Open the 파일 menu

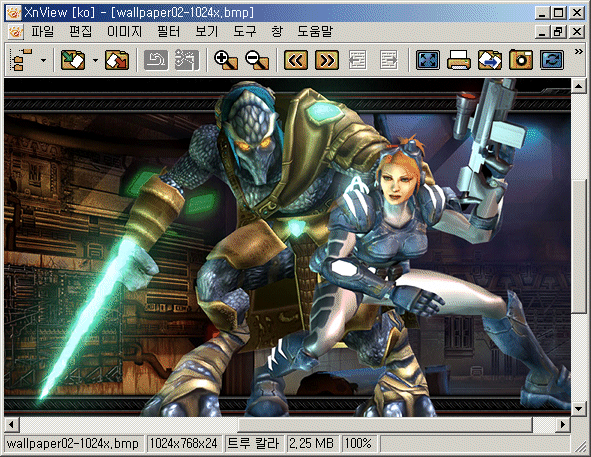tap(43, 31)
